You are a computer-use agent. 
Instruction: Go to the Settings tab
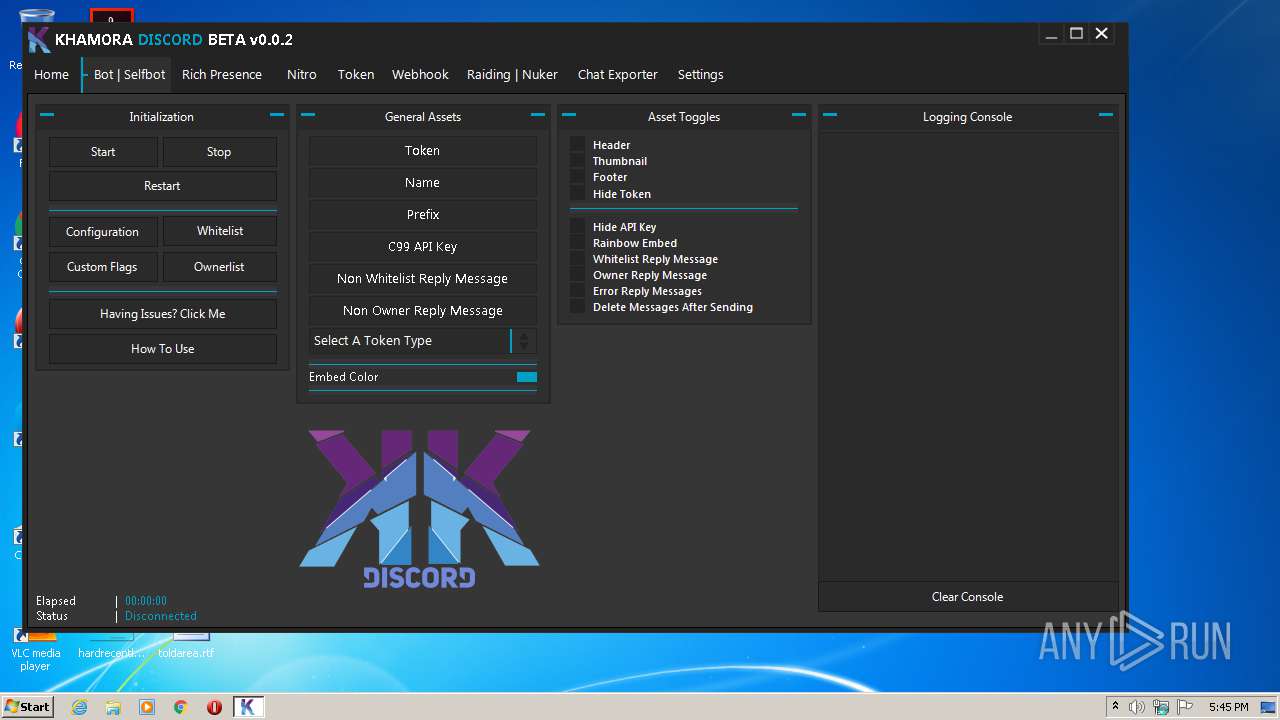[700, 74]
